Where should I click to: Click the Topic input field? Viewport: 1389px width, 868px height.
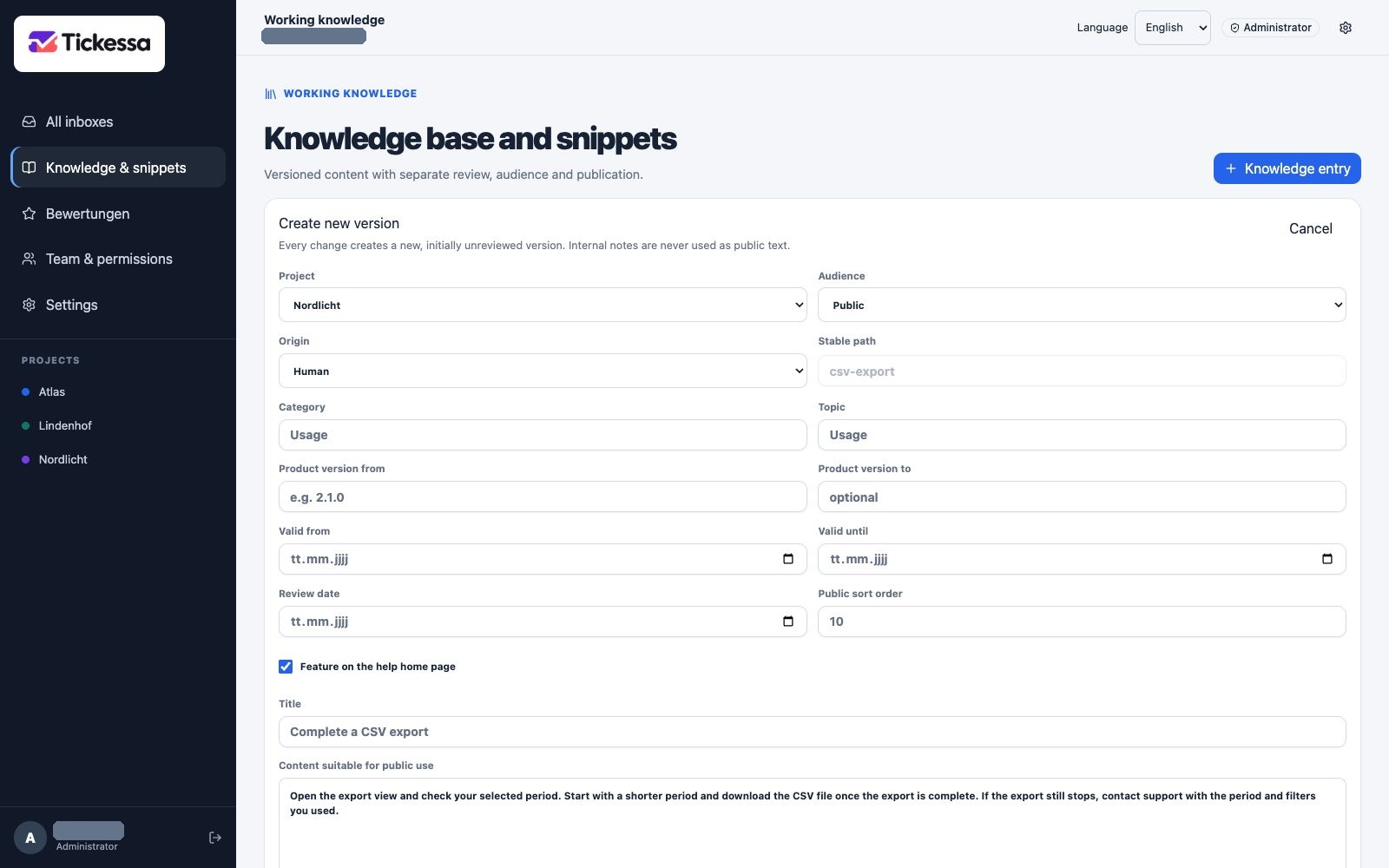point(1082,435)
